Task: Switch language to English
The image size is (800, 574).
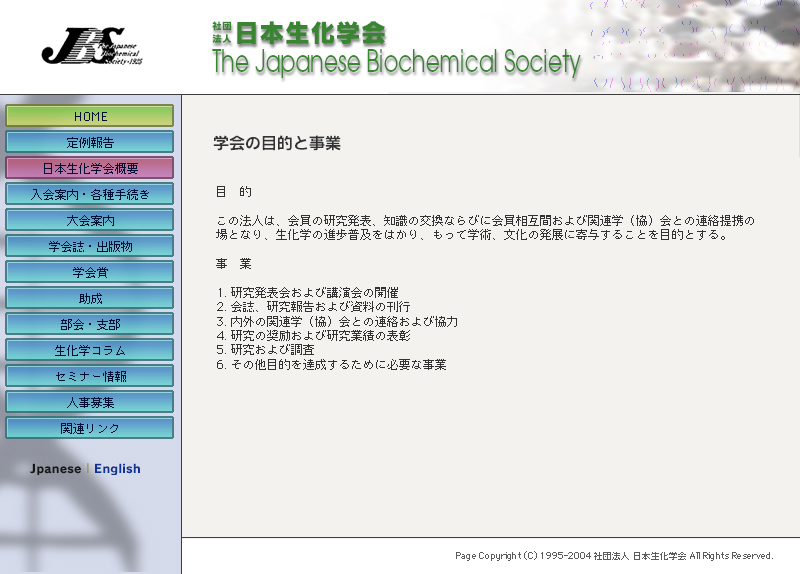Action: (x=117, y=469)
